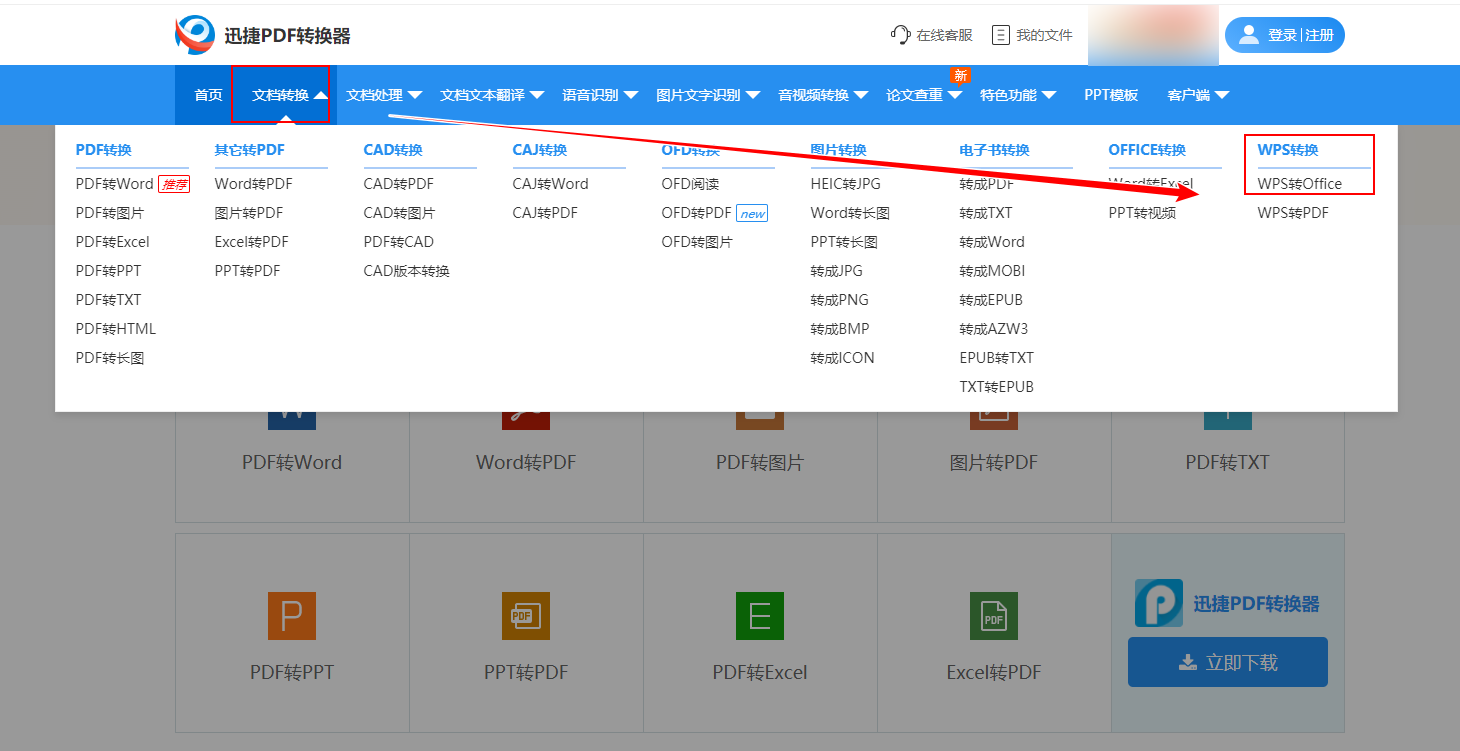
Task: Select WPS转Office in the menu
Action: [1300, 184]
